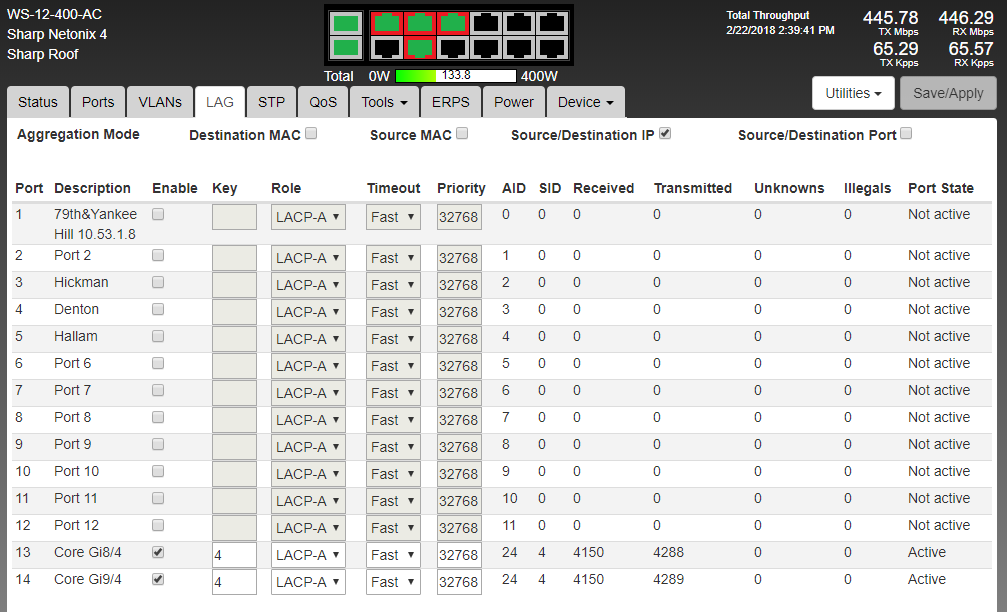Viewport: 1007px width, 612px height.
Task: Click the active port 4 jack icon
Action: pyautogui.click(x=420, y=47)
